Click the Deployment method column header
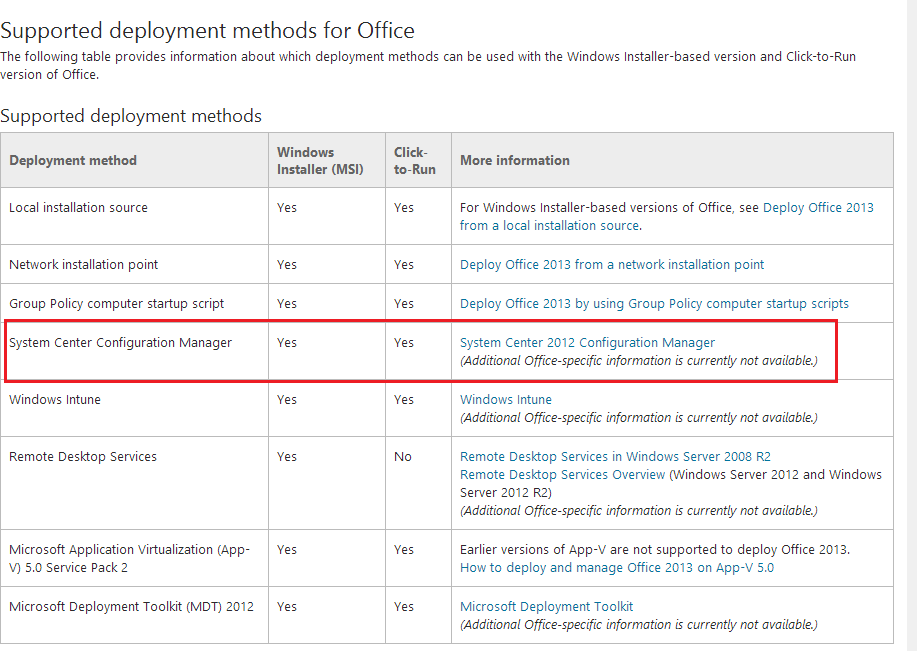Viewport: 917px width, 651px height. [73, 161]
